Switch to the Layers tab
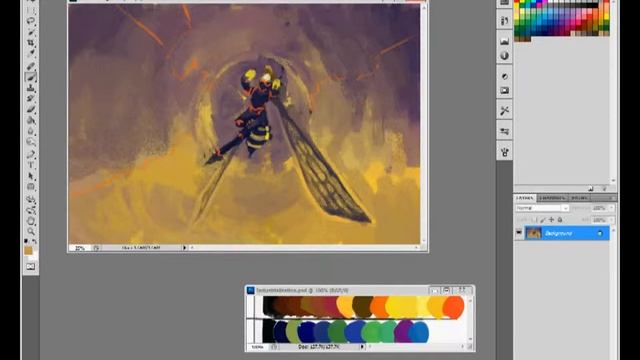The image size is (640, 360). point(525,198)
